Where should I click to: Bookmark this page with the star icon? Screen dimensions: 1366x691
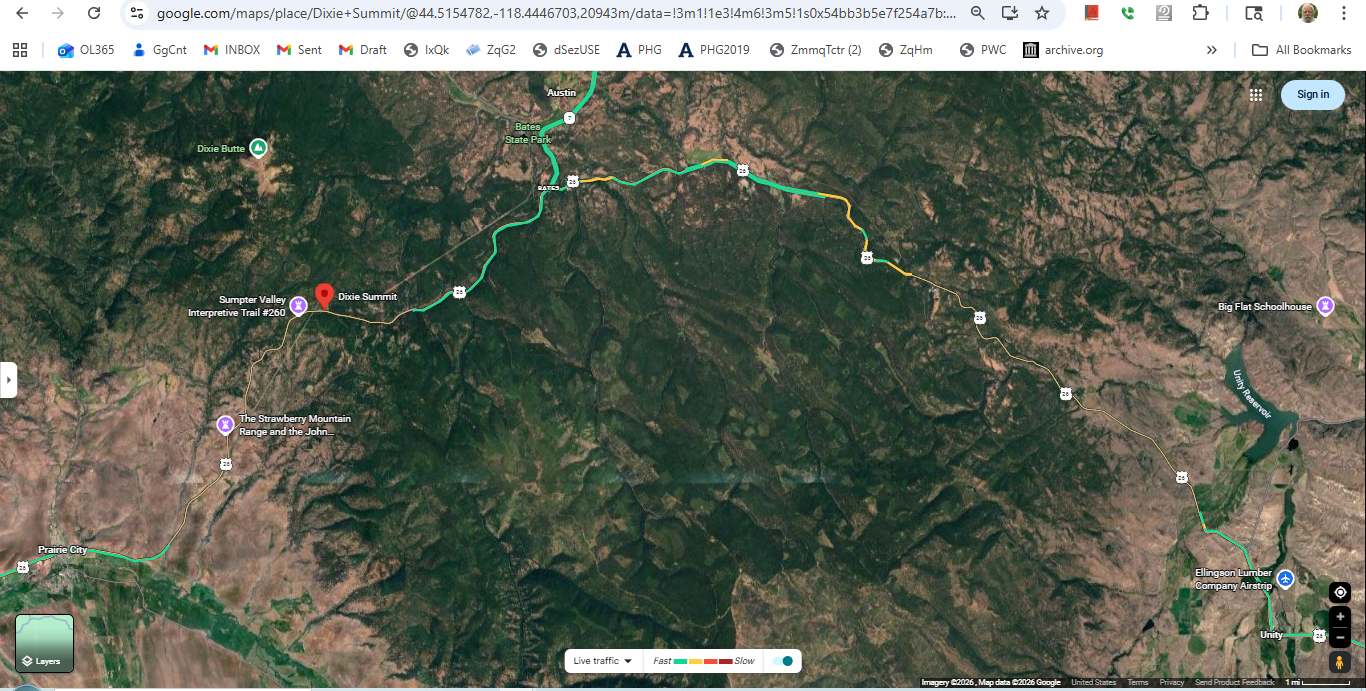tap(1042, 13)
